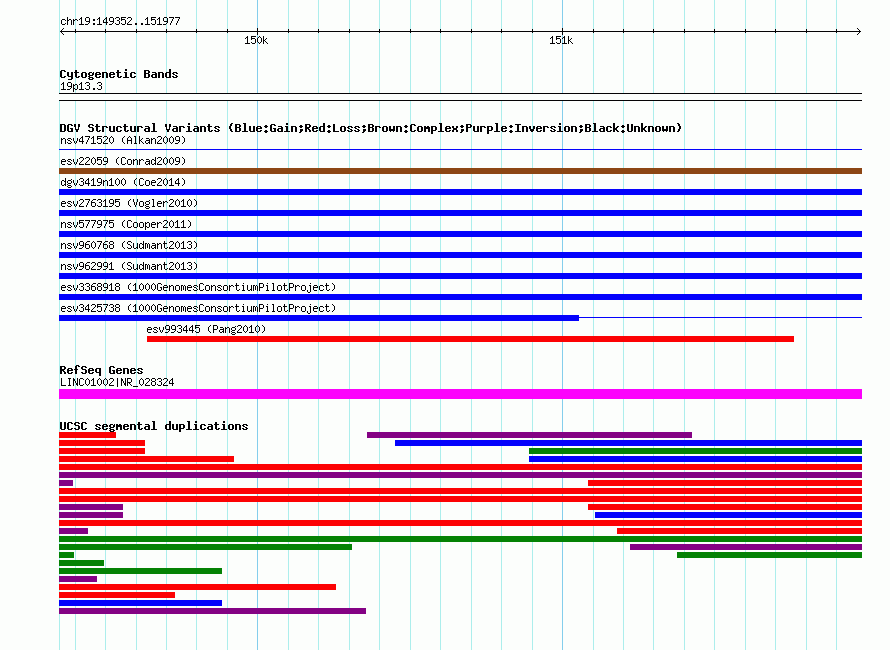The height and width of the screenshot is (650, 890).
Task: Open the UCSC segmental duplications track title
Action: [x=154, y=426]
